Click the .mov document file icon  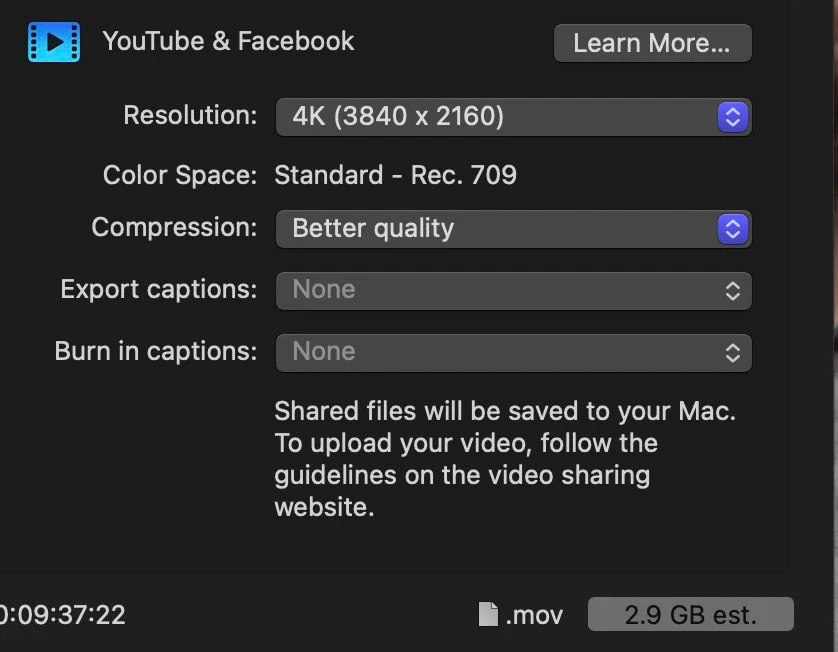(488, 614)
